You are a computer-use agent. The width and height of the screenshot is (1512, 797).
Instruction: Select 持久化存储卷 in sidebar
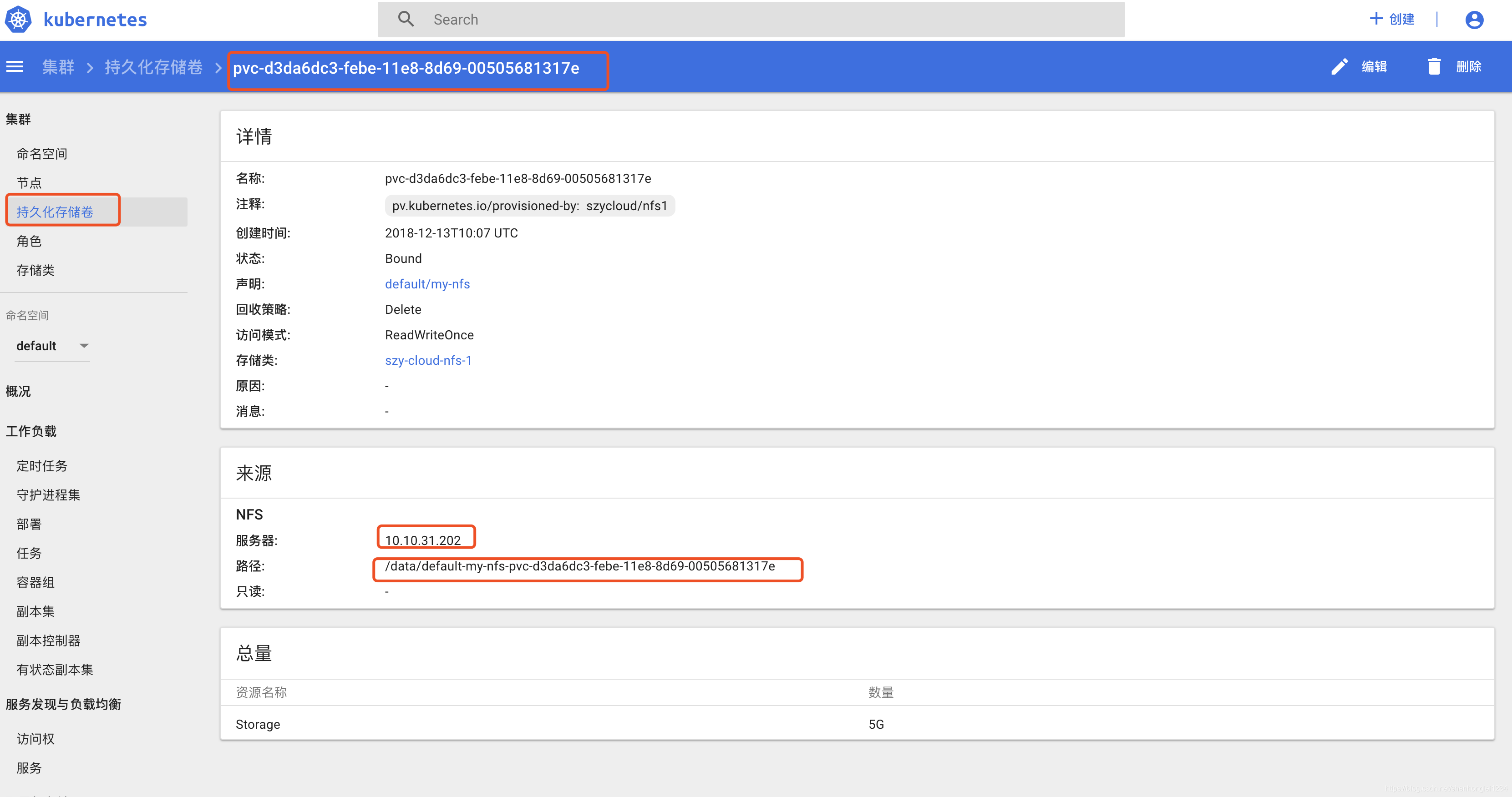pos(55,212)
